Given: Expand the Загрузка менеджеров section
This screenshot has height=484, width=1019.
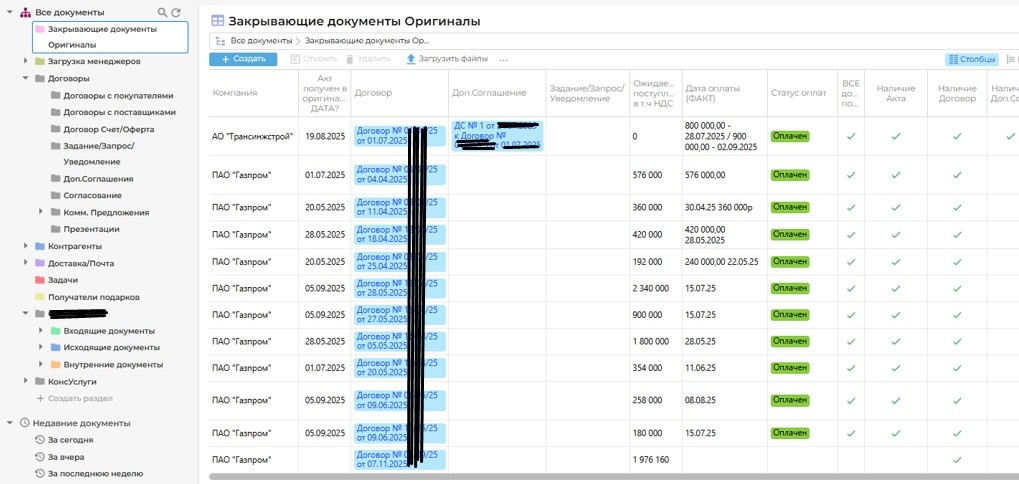Looking at the screenshot, I should tap(25, 61).
